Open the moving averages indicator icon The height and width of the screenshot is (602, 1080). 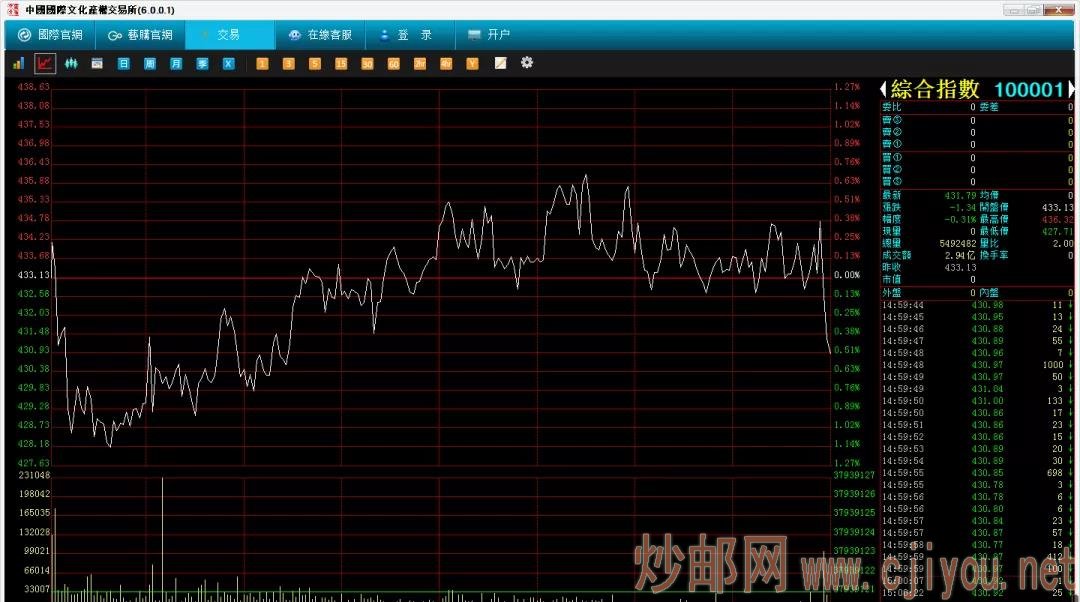pos(70,63)
